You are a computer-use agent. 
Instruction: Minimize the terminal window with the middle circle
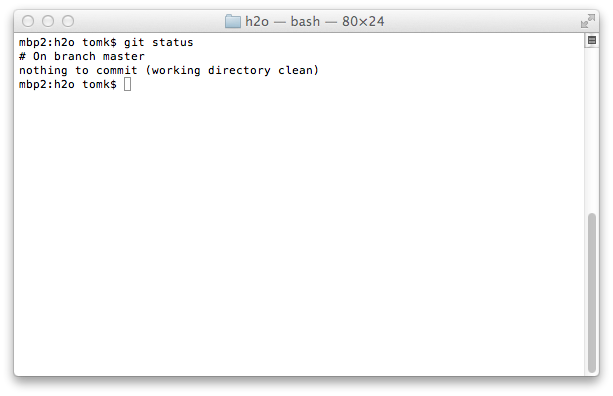[48, 21]
